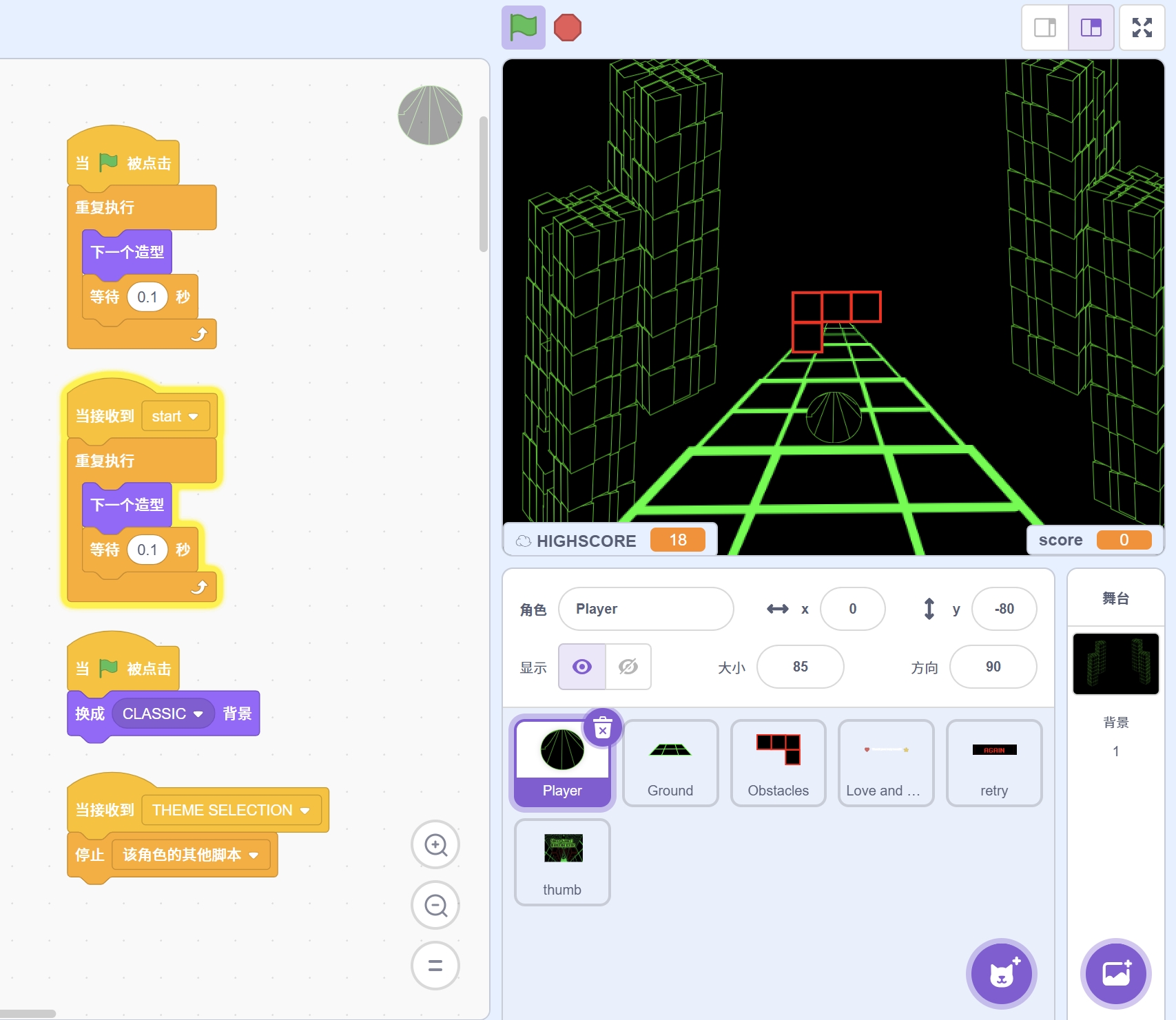Select the Obstacles sprite
The width and height of the screenshot is (1176, 1020).
point(778,762)
